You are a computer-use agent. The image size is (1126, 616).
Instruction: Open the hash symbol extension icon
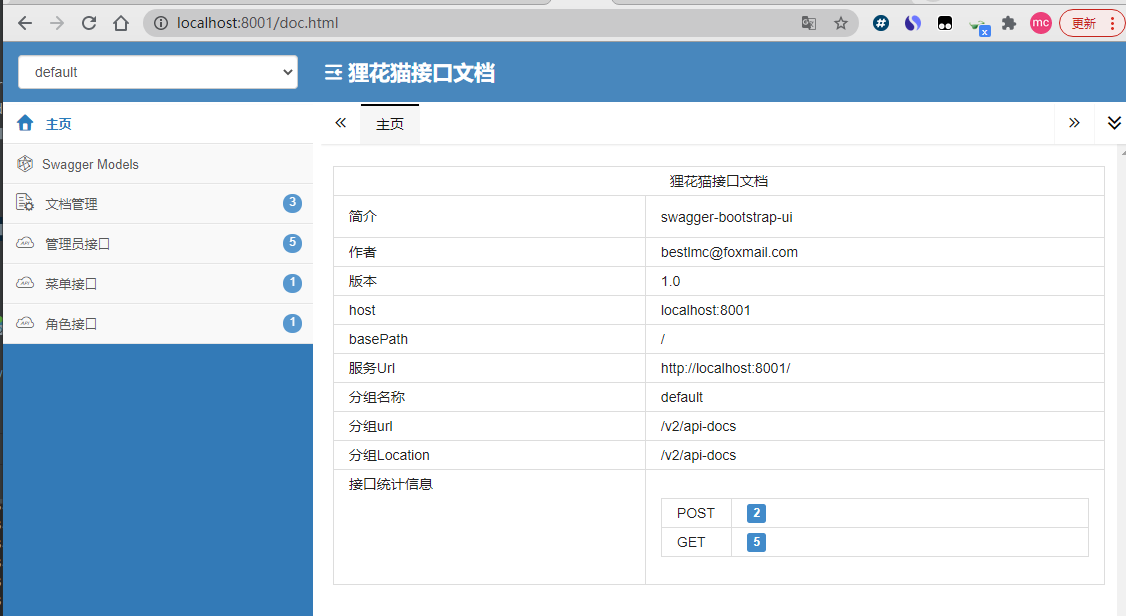(x=881, y=23)
